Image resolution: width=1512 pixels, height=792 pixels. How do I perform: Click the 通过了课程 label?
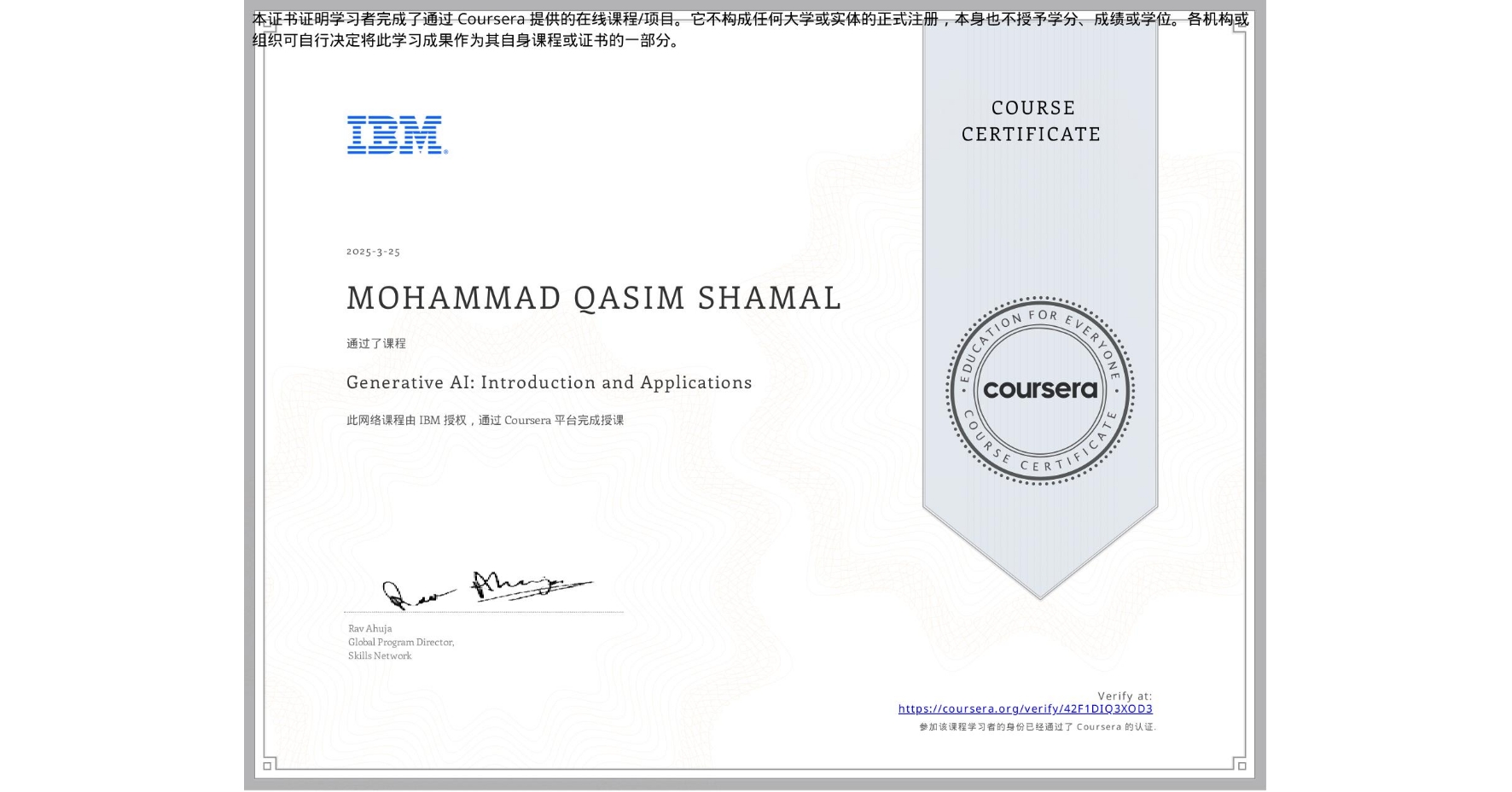pos(376,343)
